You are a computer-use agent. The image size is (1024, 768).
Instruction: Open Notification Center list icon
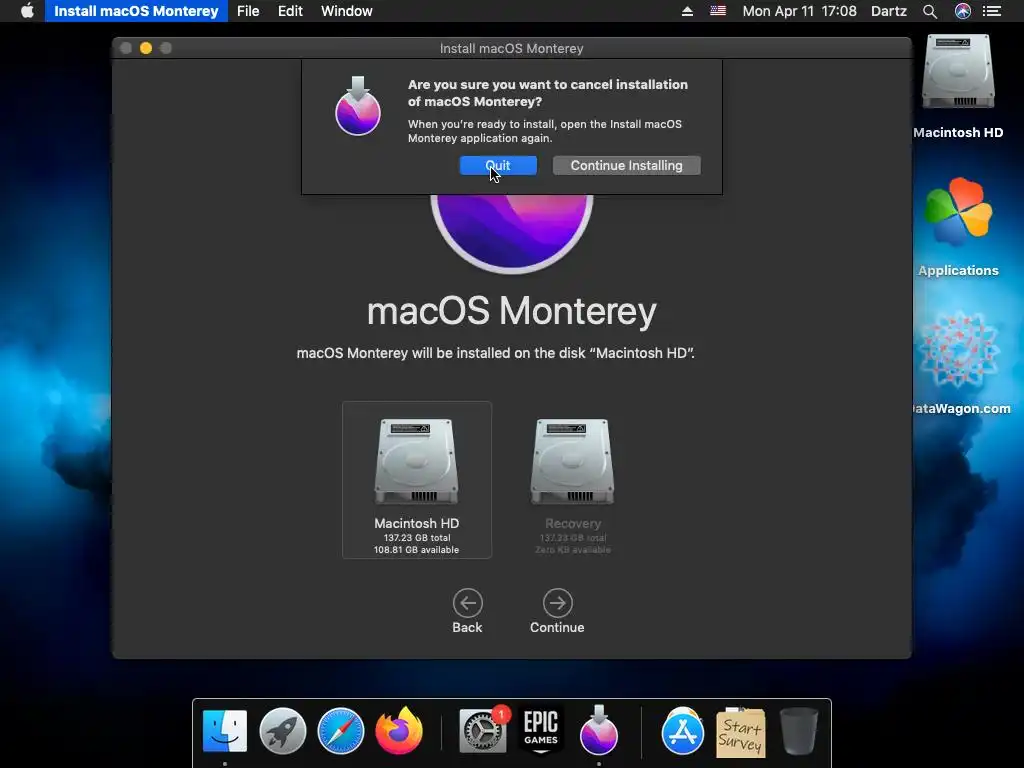tap(992, 11)
